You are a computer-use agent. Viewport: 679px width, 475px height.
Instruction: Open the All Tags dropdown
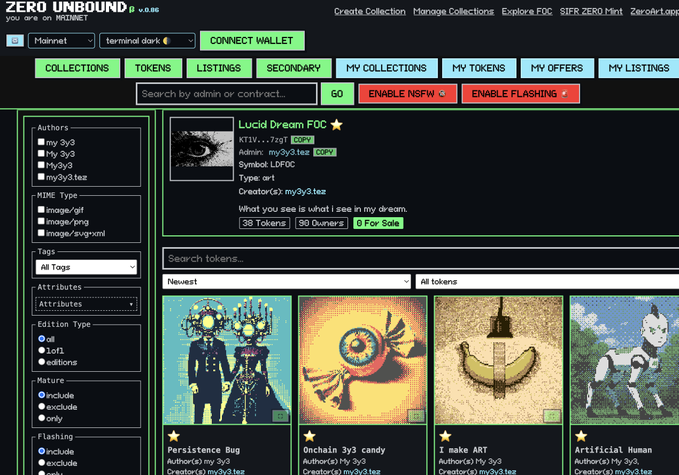point(86,267)
